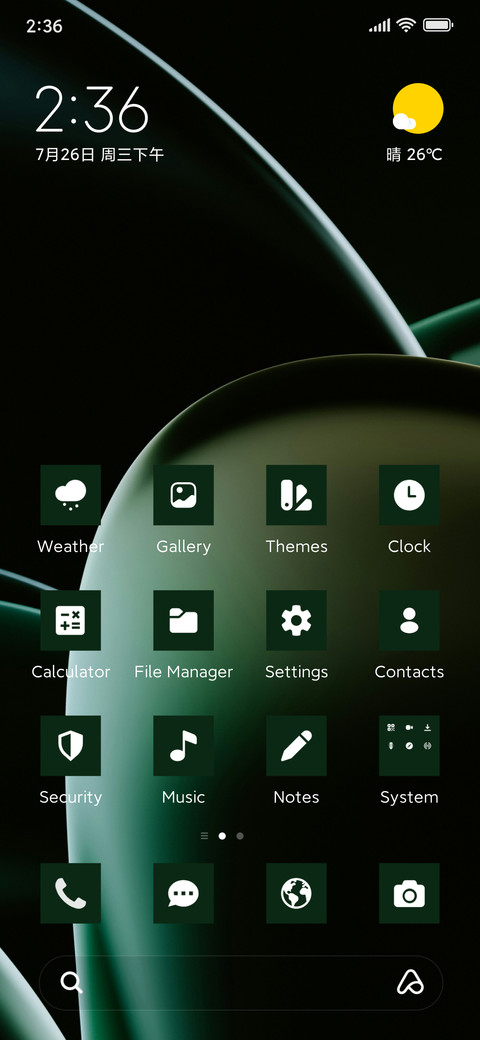Launch the Security shield app
This screenshot has height=1040, width=480.
pyautogui.click(x=70, y=746)
